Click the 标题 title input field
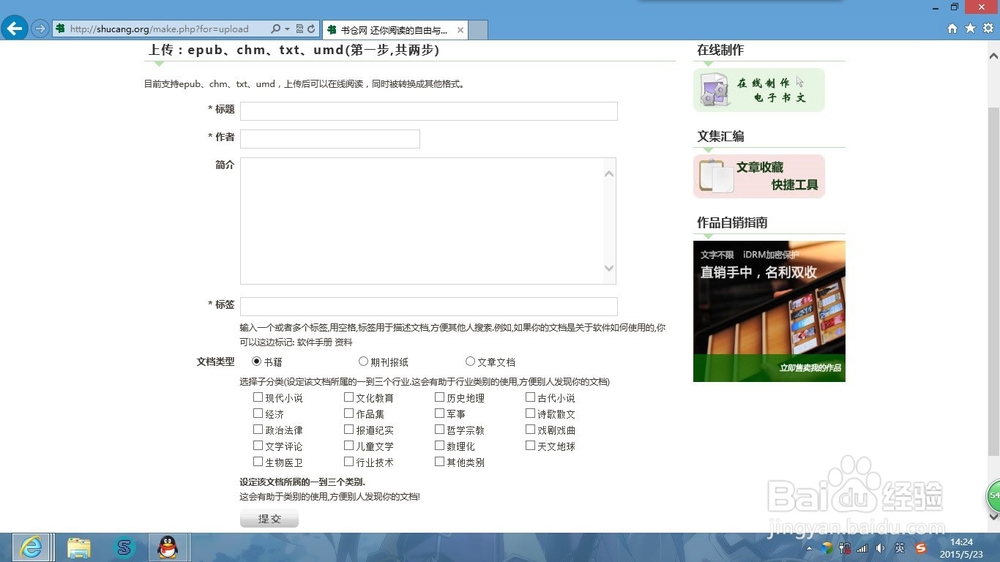This screenshot has width=1000, height=562. pyautogui.click(x=429, y=111)
